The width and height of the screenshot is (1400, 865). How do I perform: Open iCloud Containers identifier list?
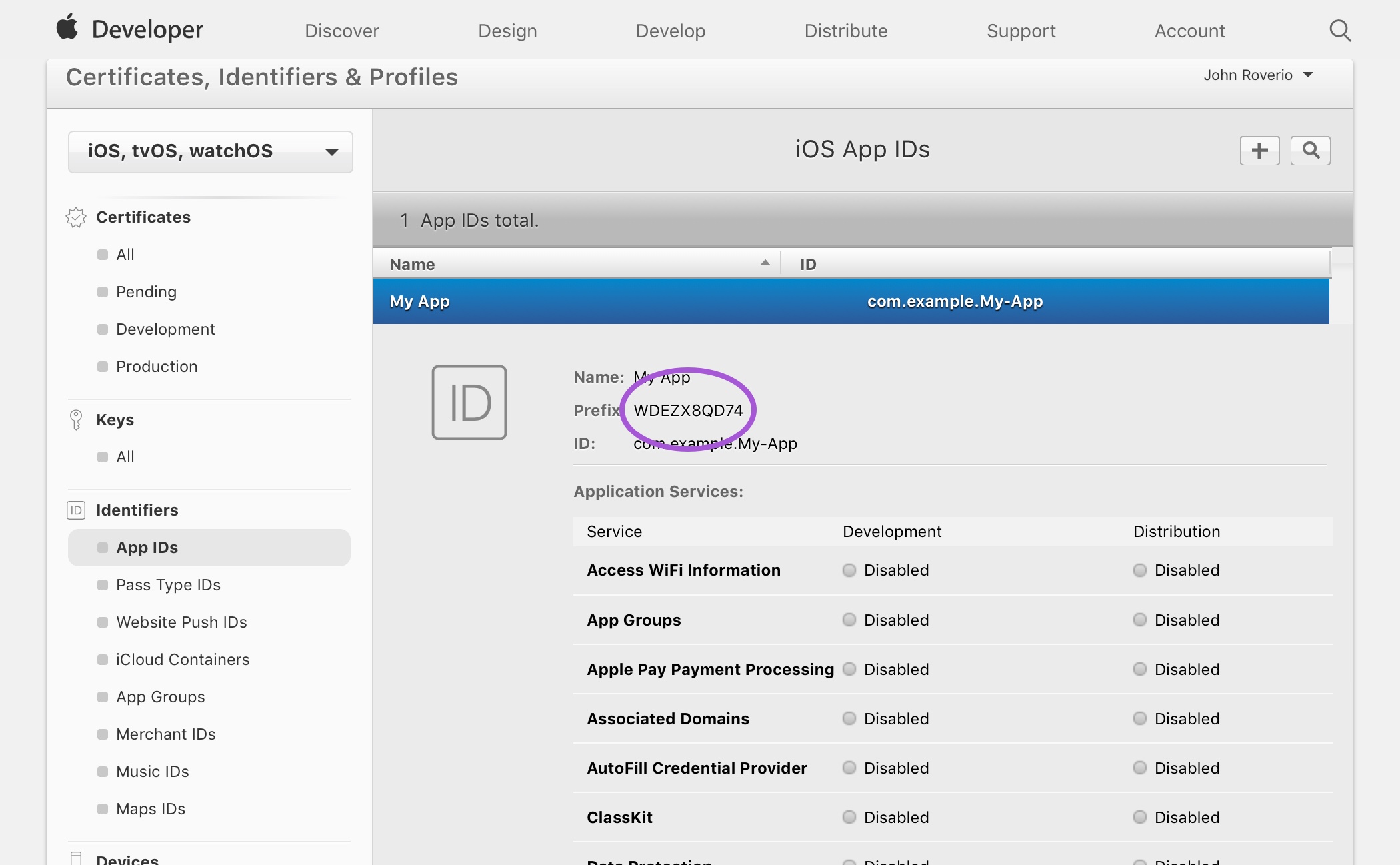point(182,660)
